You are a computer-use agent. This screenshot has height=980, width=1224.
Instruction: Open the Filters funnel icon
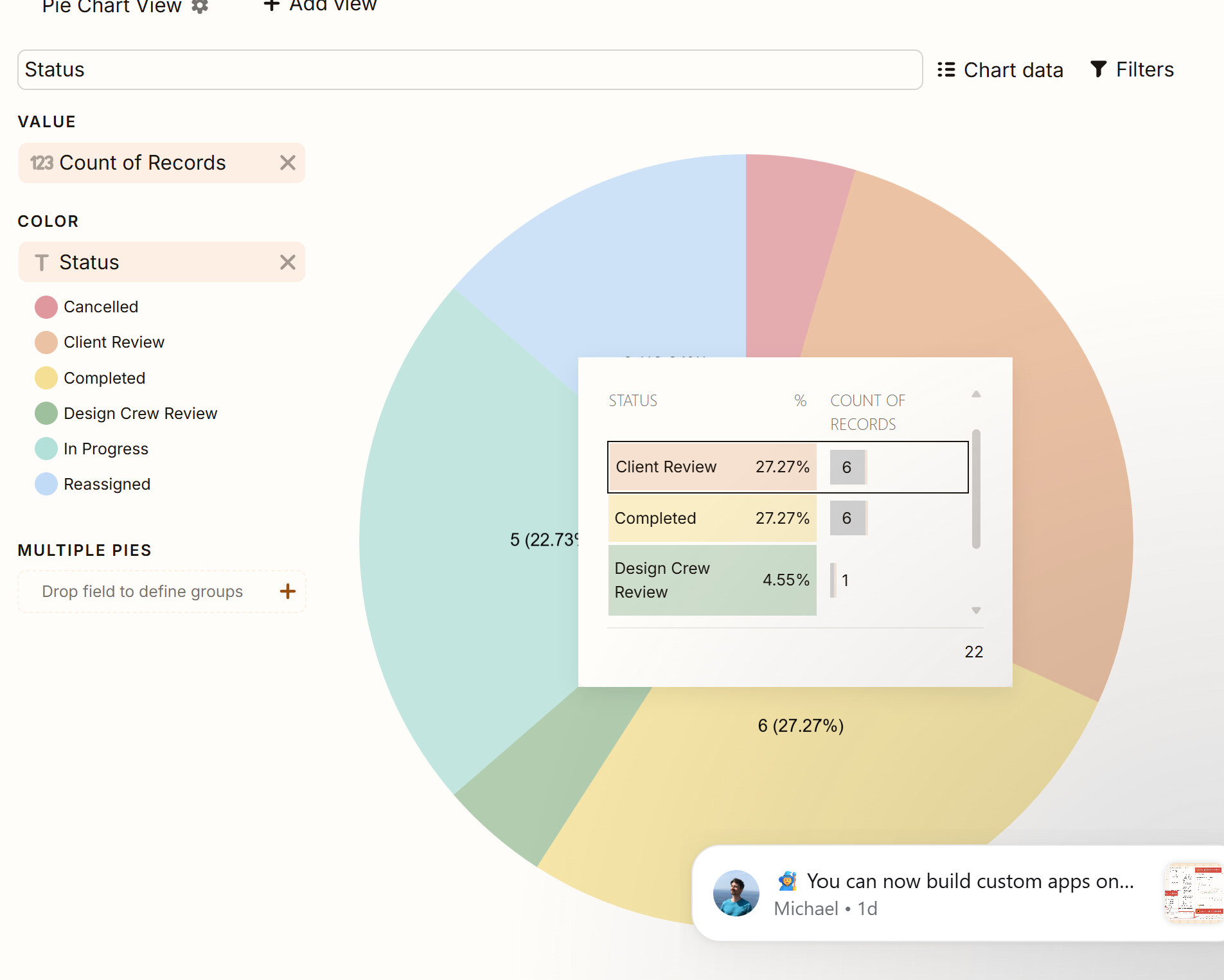pyautogui.click(x=1099, y=69)
